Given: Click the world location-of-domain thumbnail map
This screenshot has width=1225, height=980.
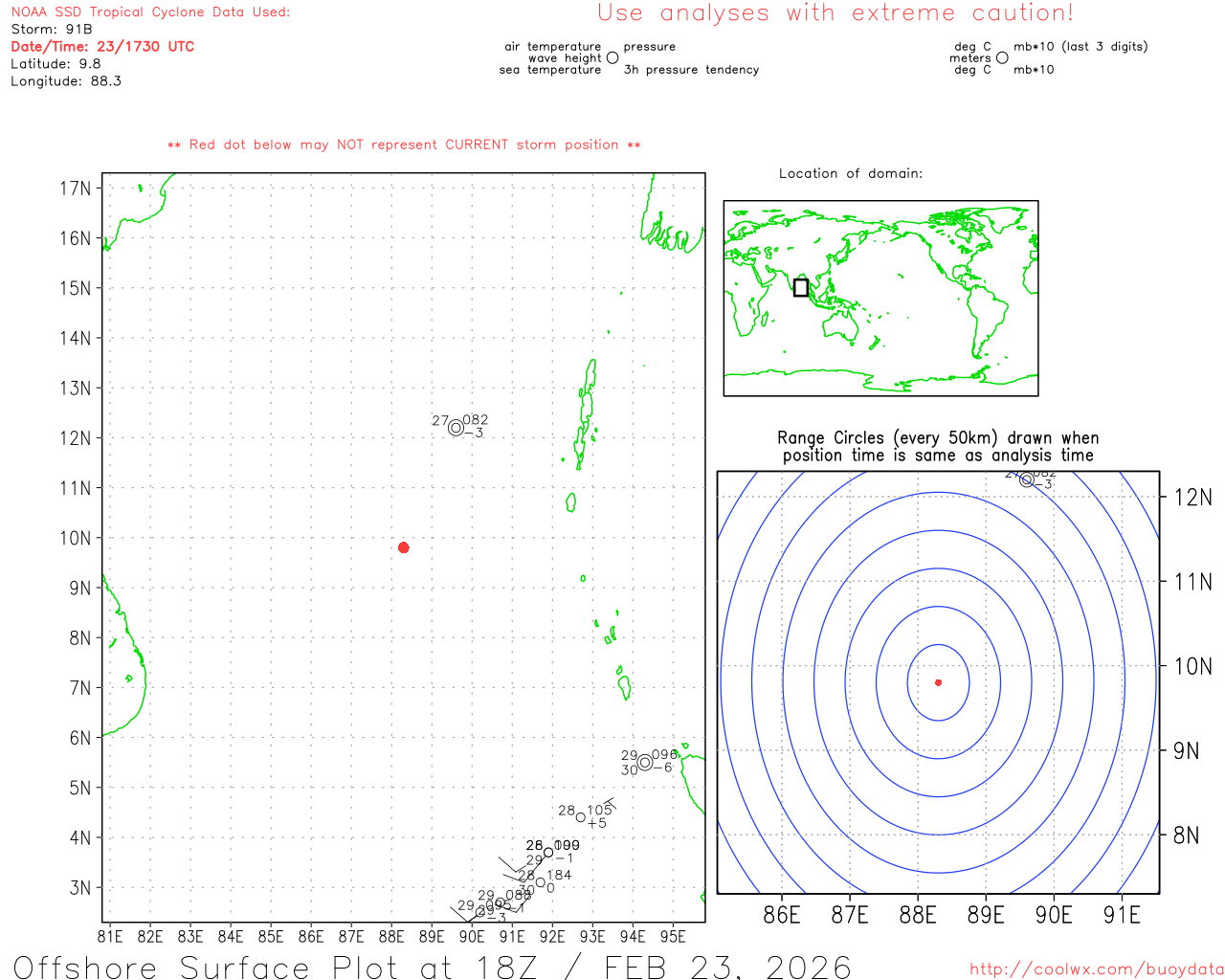Looking at the screenshot, I should click(880, 299).
